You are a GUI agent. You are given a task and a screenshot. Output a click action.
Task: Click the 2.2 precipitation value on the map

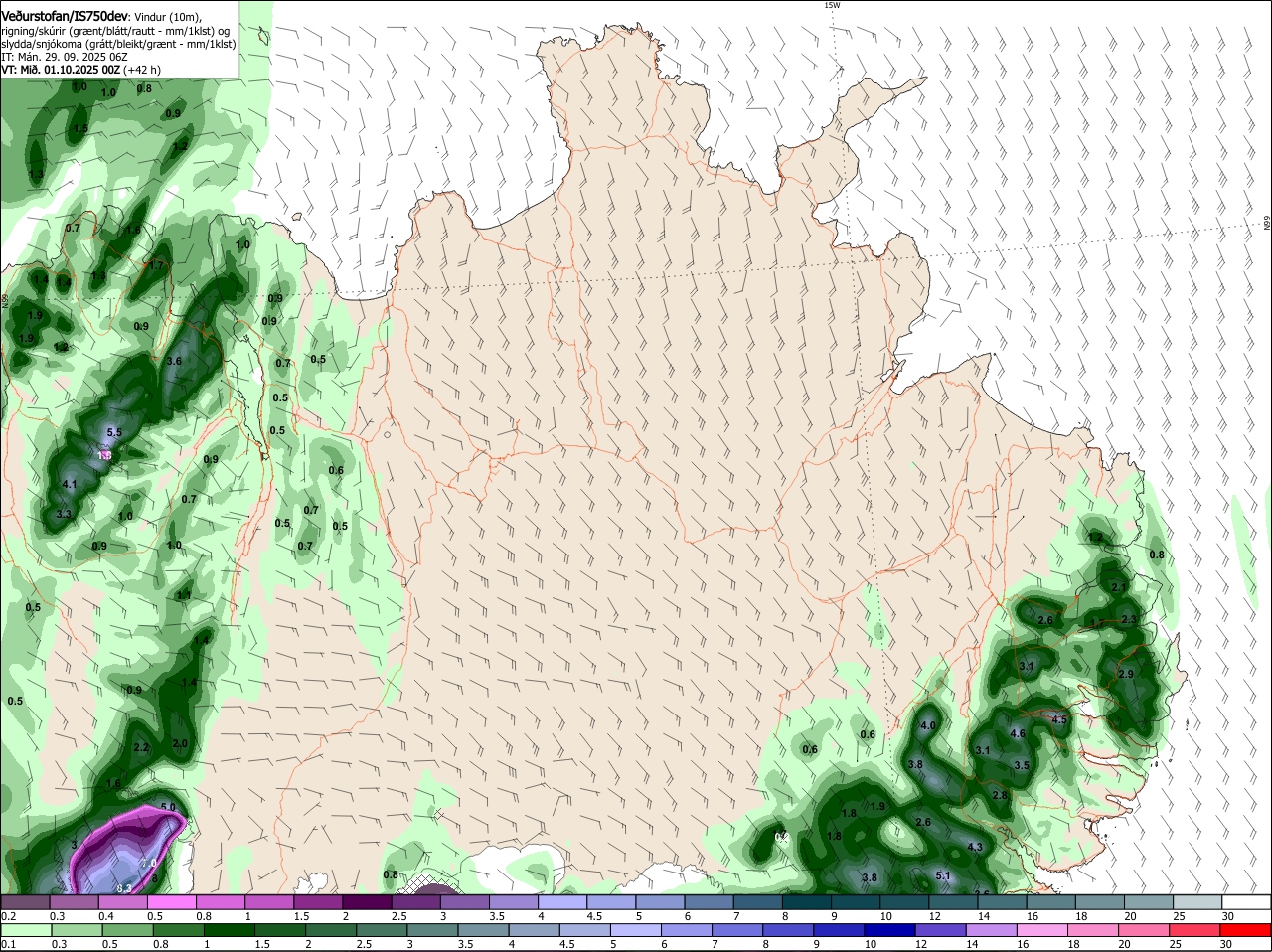(x=141, y=747)
